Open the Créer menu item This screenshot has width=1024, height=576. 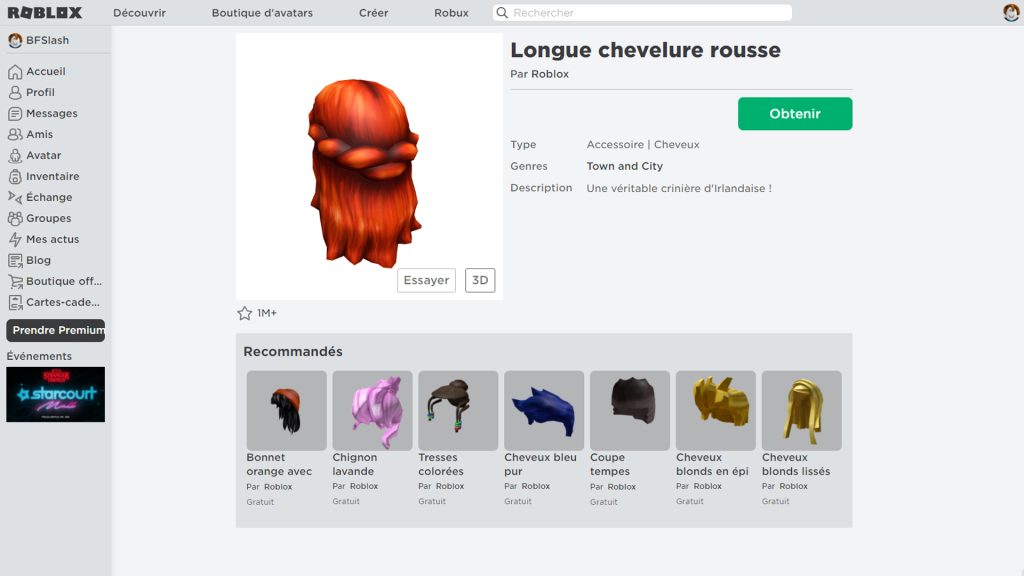click(x=373, y=12)
